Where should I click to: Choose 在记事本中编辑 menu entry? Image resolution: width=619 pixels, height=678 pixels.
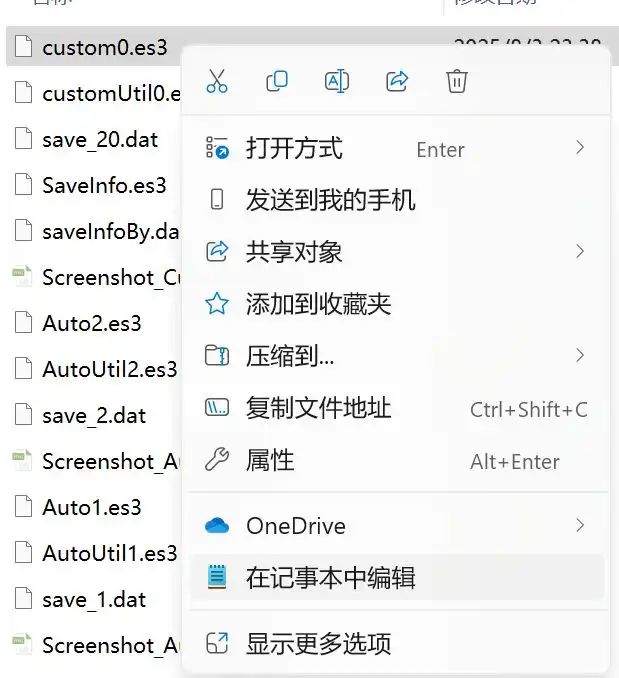330,578
